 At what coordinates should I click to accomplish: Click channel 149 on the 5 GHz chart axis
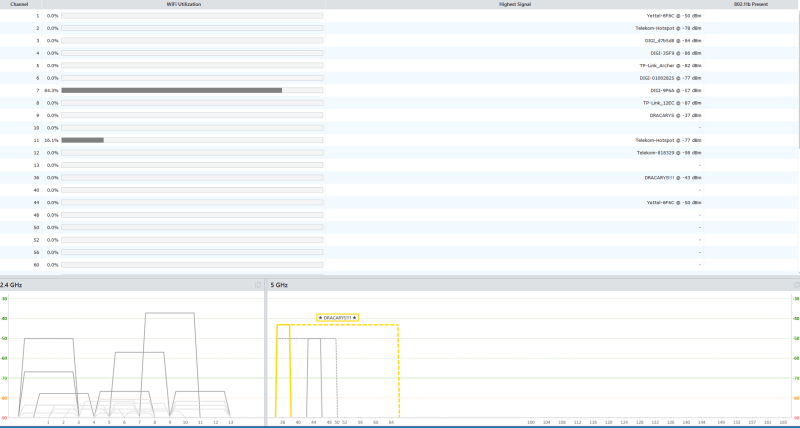point(720,422)
